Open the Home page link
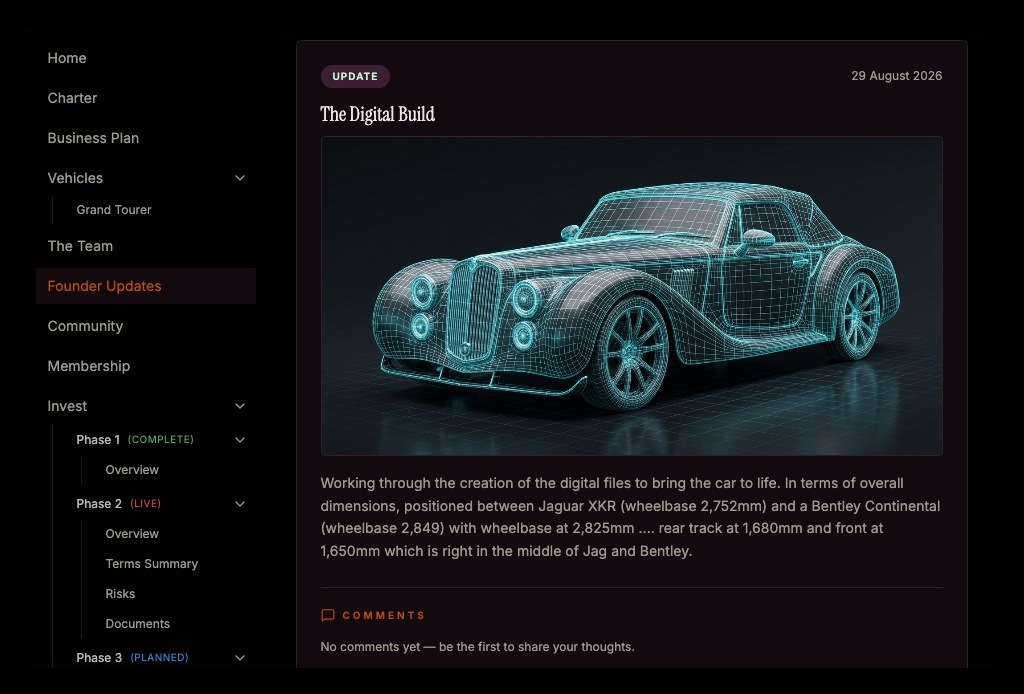This screenshot has height=694, width=1024. click(67, 58)
